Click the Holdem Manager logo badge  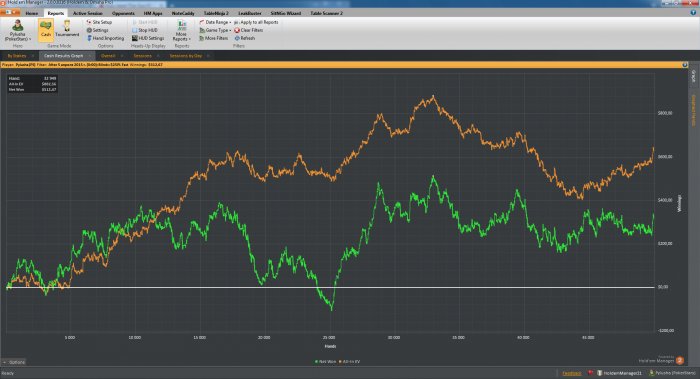point(679,360)
